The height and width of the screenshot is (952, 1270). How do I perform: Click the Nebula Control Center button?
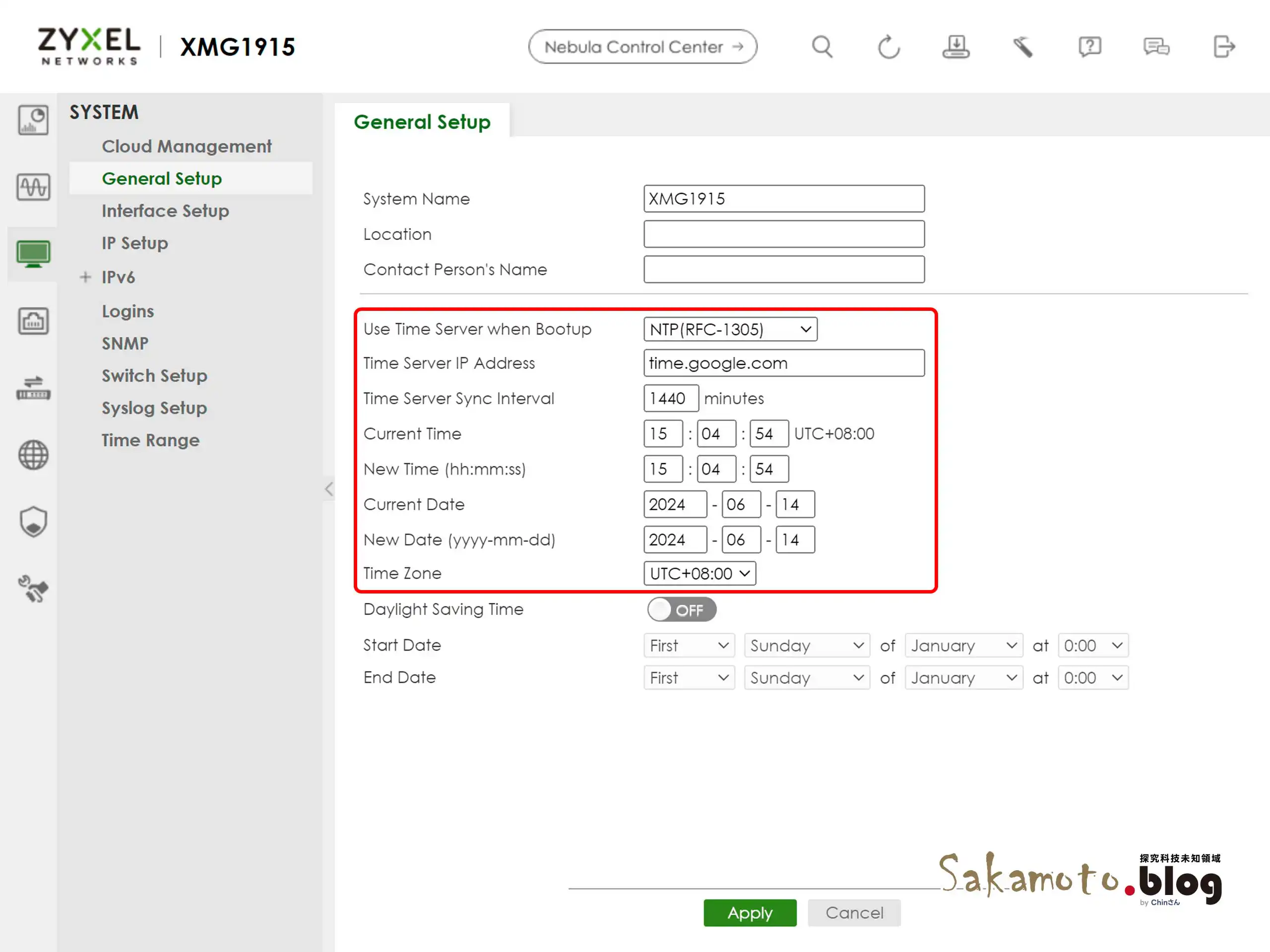coord(642,47)
